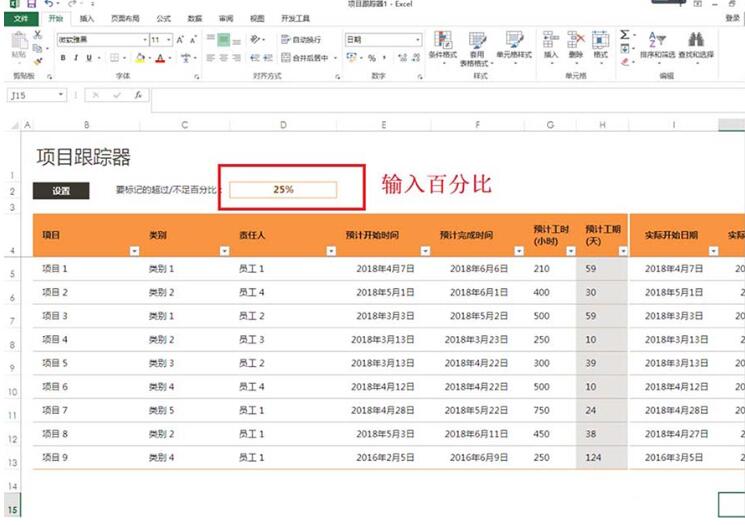
Task: Toggle align text right
Action: (237, 58)
